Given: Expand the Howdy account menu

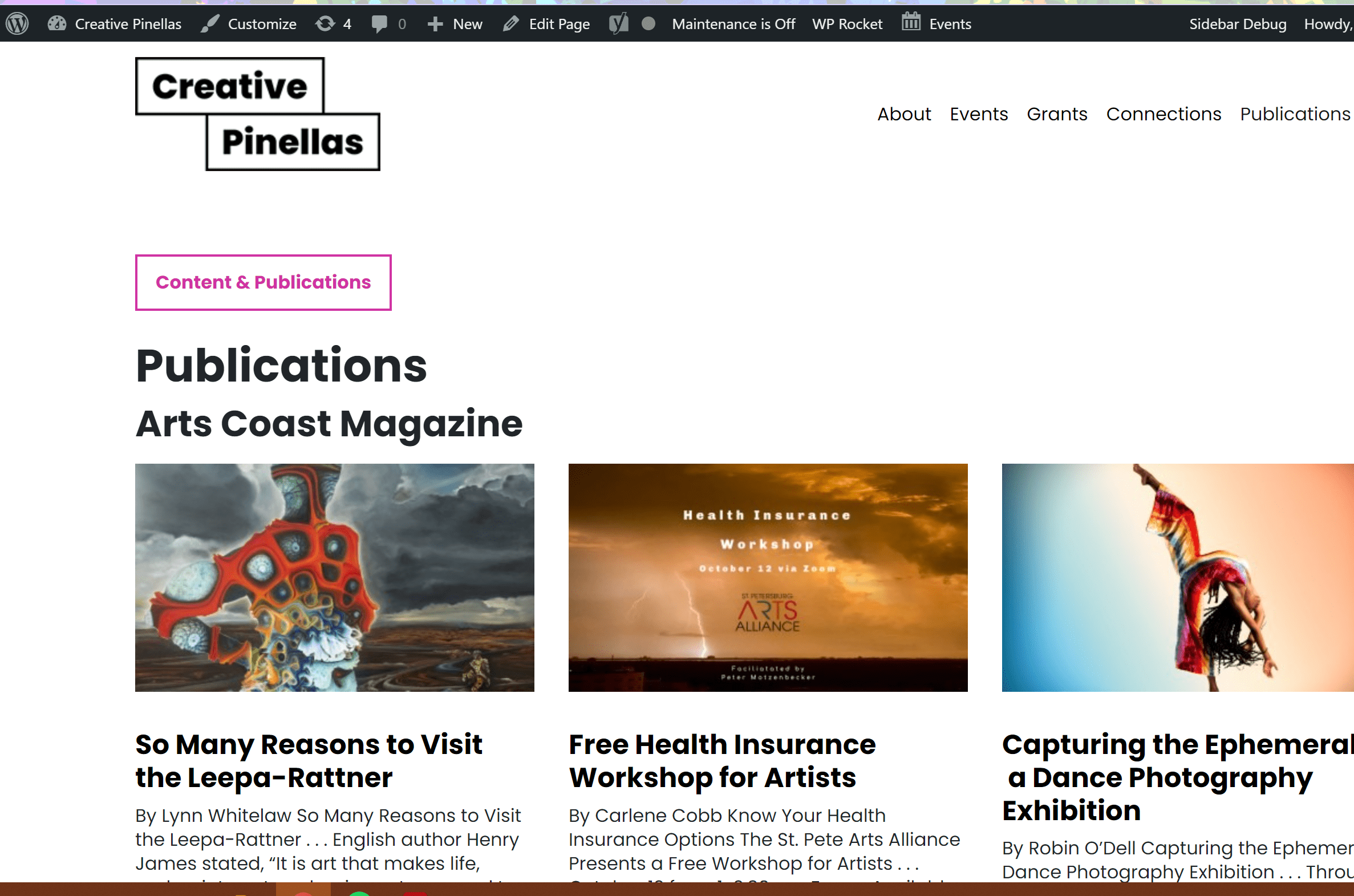Looking at the screenshot, I should (1329, 24).
